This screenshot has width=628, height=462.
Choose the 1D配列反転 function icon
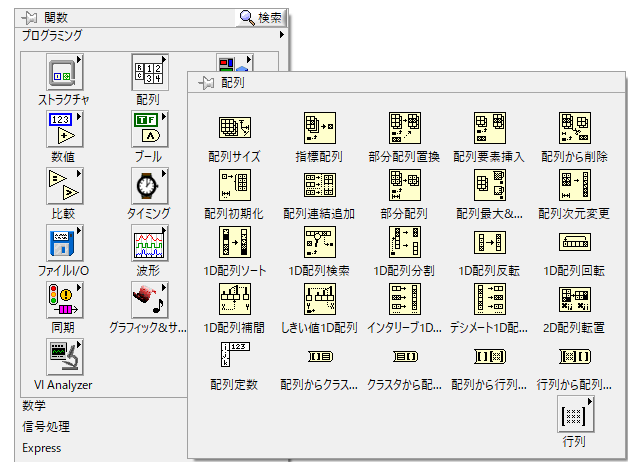point(489,244)
